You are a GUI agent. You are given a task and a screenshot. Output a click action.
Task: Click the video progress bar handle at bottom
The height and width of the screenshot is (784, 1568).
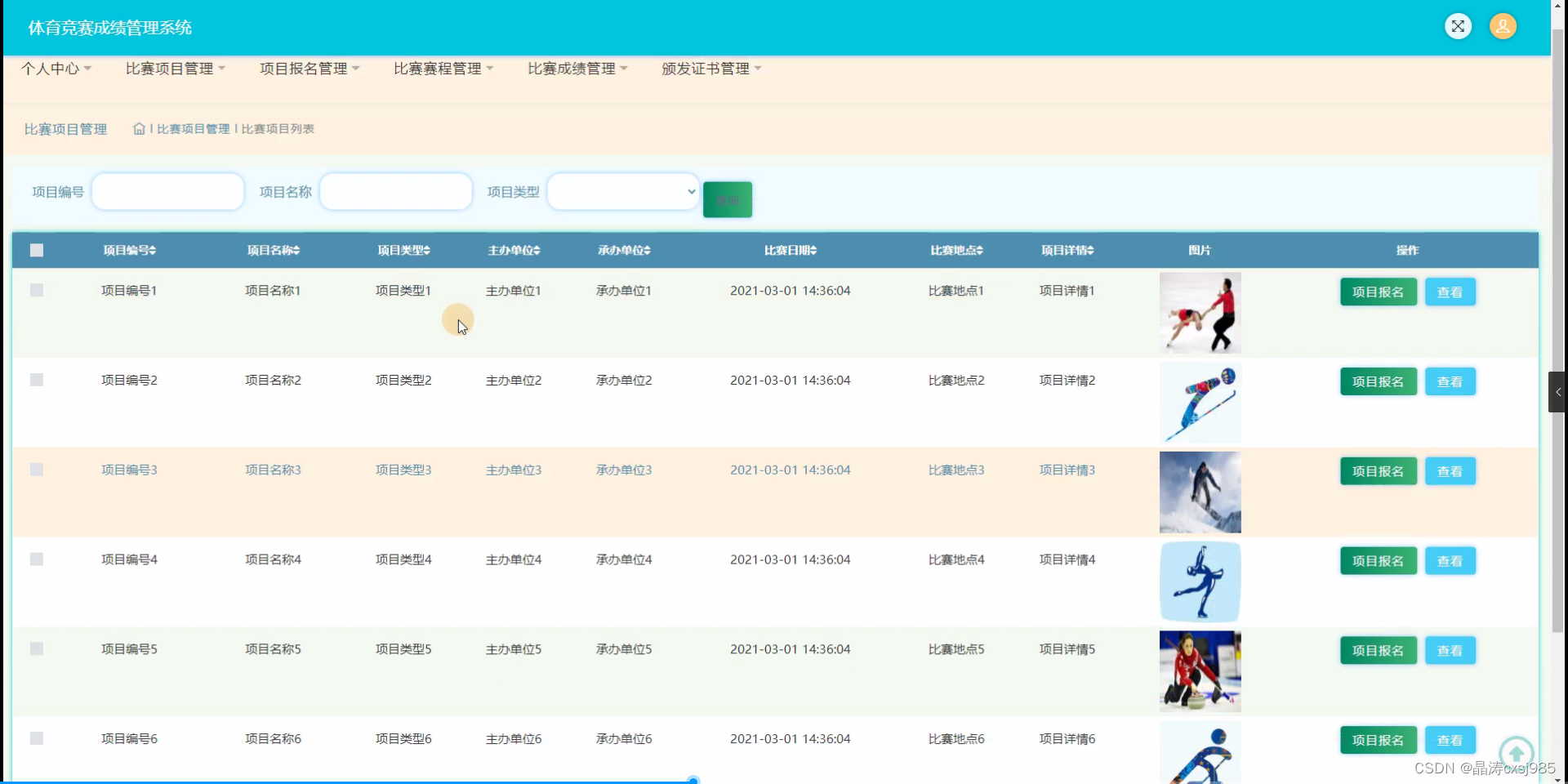click(693, 781)
